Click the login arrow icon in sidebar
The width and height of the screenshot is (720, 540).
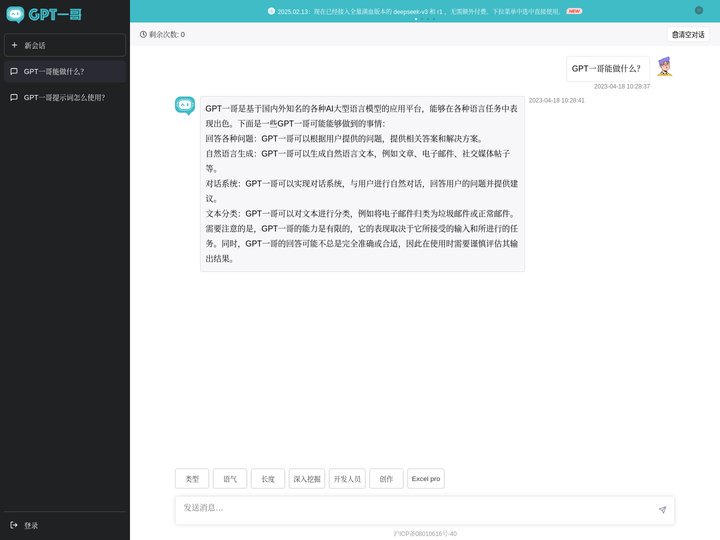click(14, 525)
